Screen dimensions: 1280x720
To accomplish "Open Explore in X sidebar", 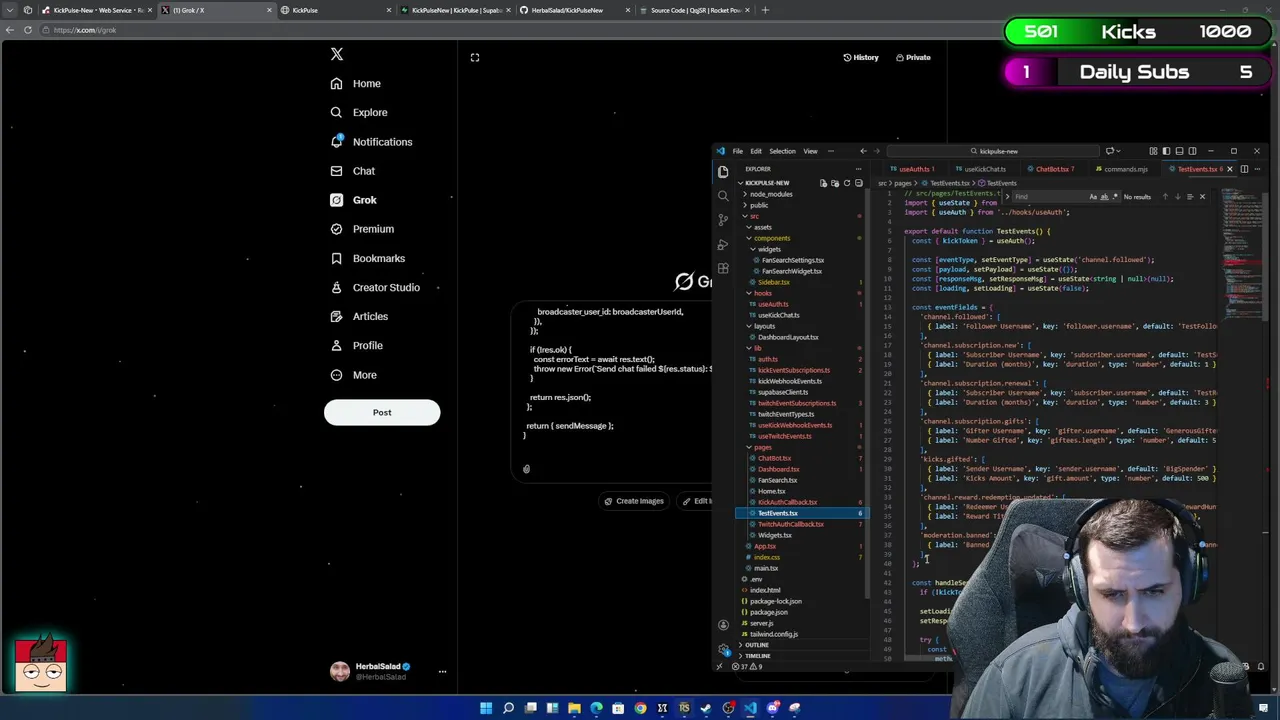I will coord(359,112).
